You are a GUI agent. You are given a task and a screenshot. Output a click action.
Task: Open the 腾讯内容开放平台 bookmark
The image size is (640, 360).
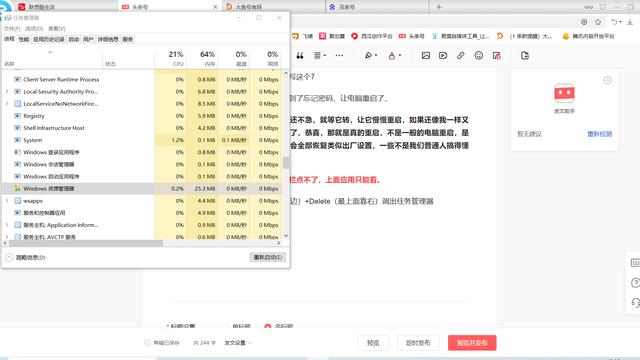[x=588, y=36]
